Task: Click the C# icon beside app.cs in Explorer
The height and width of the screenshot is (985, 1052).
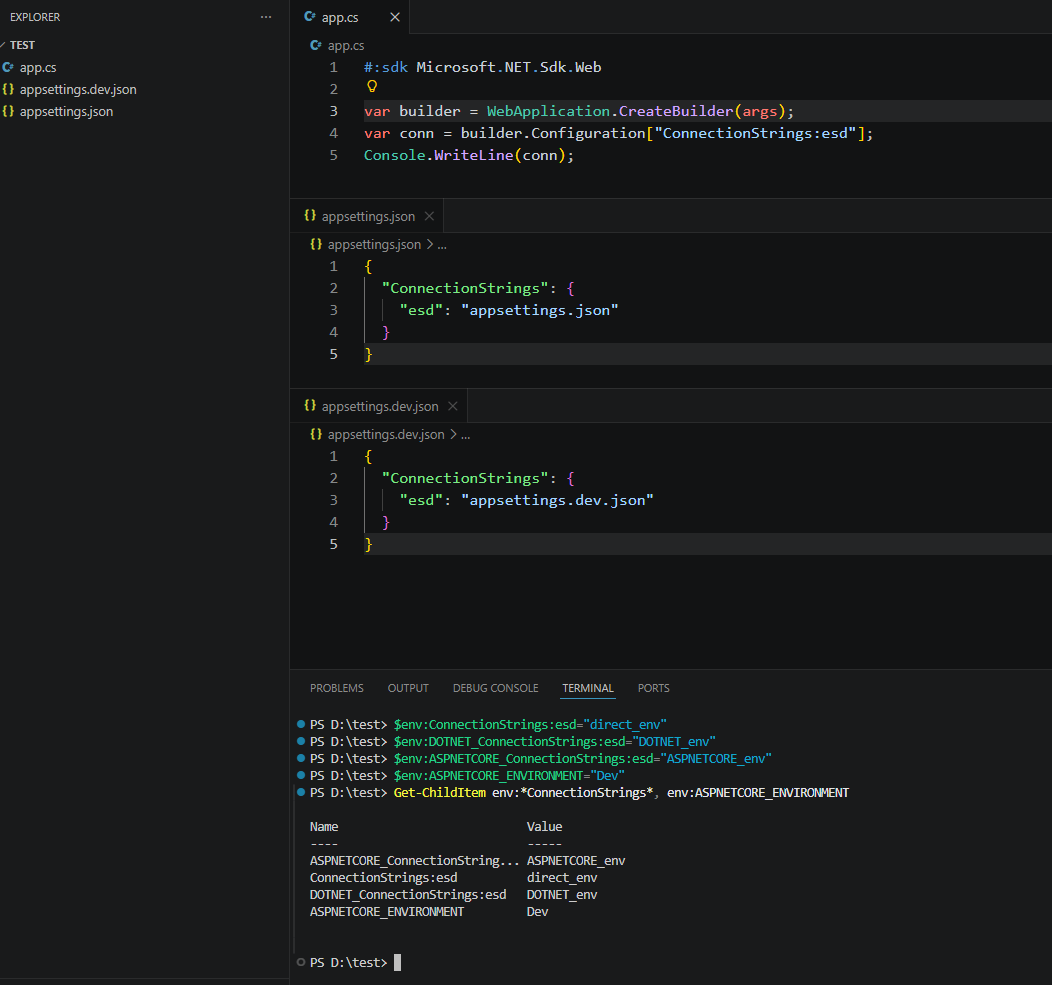Action: coord(8,67)
